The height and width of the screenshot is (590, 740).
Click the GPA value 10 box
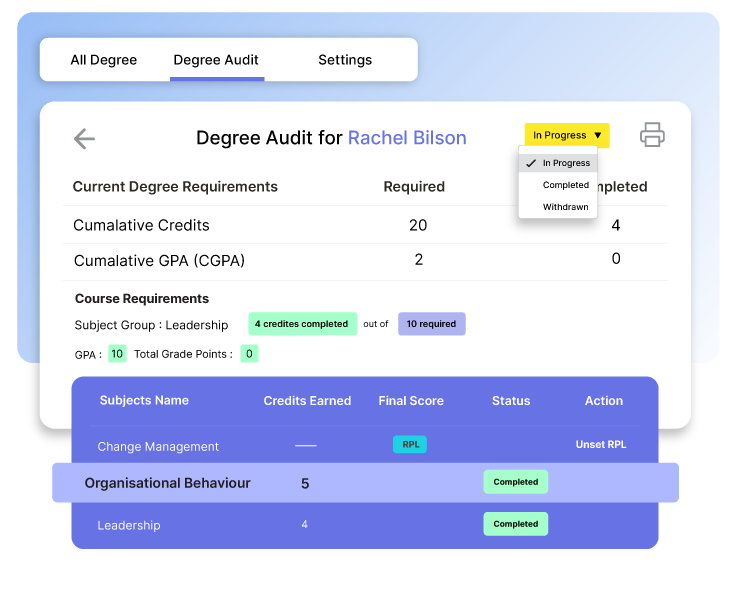tap(117, 354)
